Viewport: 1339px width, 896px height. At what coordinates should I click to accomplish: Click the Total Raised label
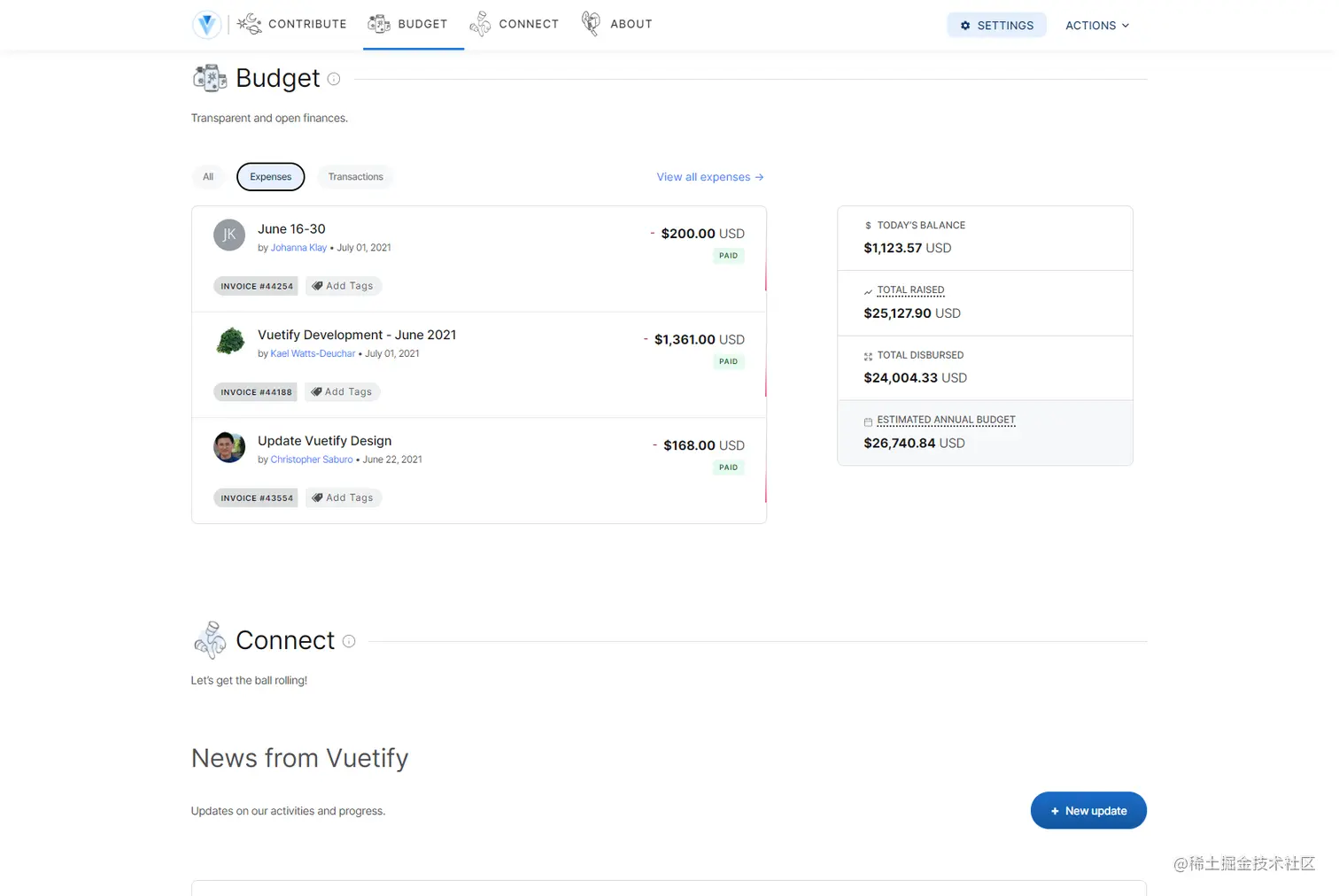[x=911, y=290]
